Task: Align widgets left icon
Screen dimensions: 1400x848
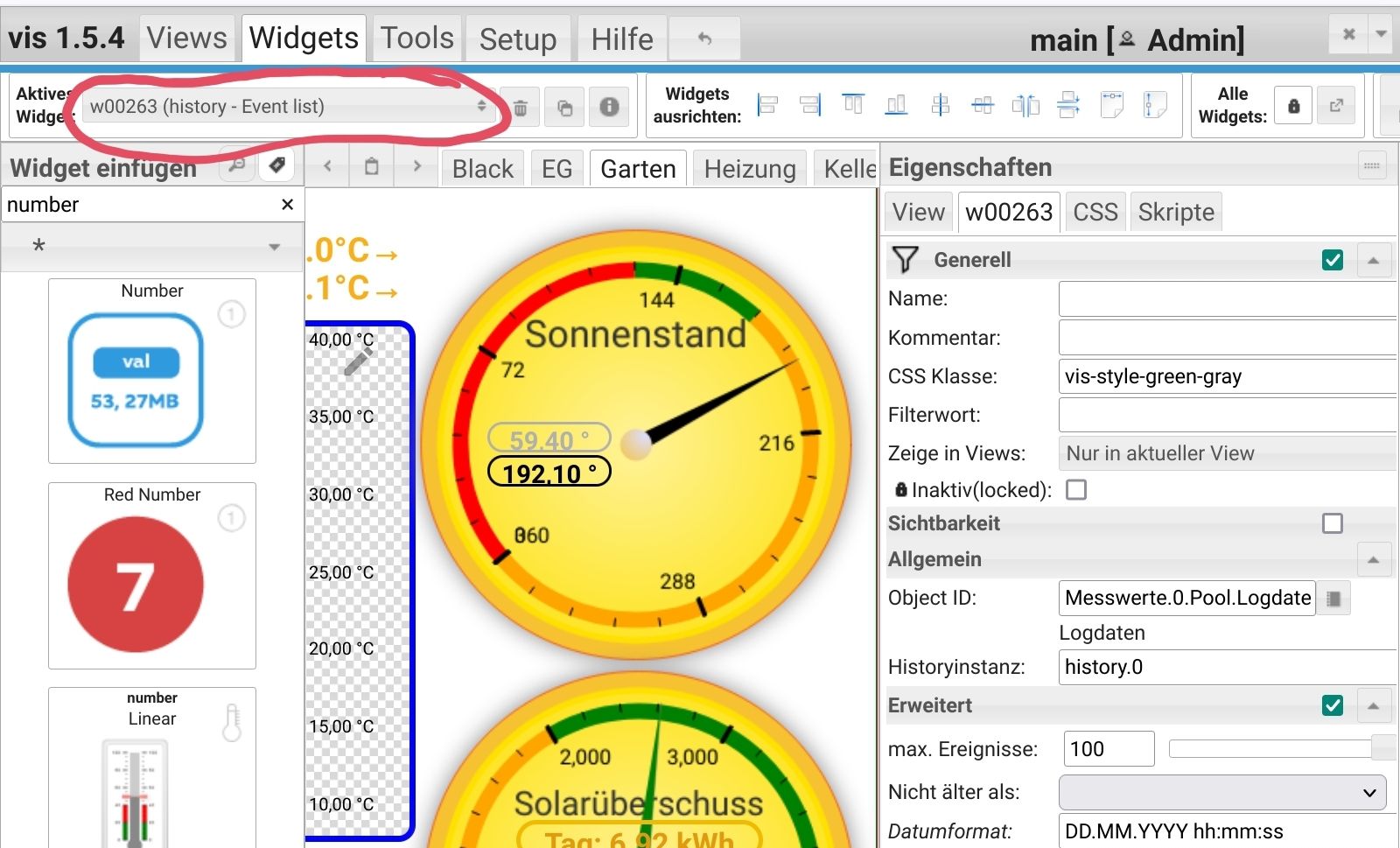Action: click(767, 106)
